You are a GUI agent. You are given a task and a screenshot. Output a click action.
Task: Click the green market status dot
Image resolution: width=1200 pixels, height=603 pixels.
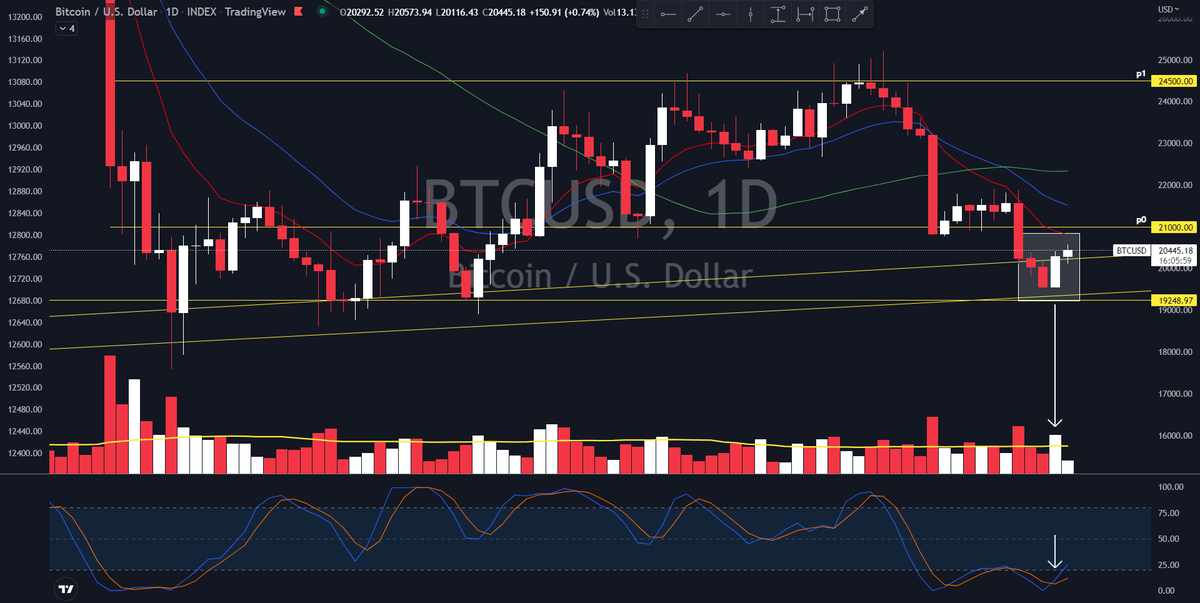321,11
